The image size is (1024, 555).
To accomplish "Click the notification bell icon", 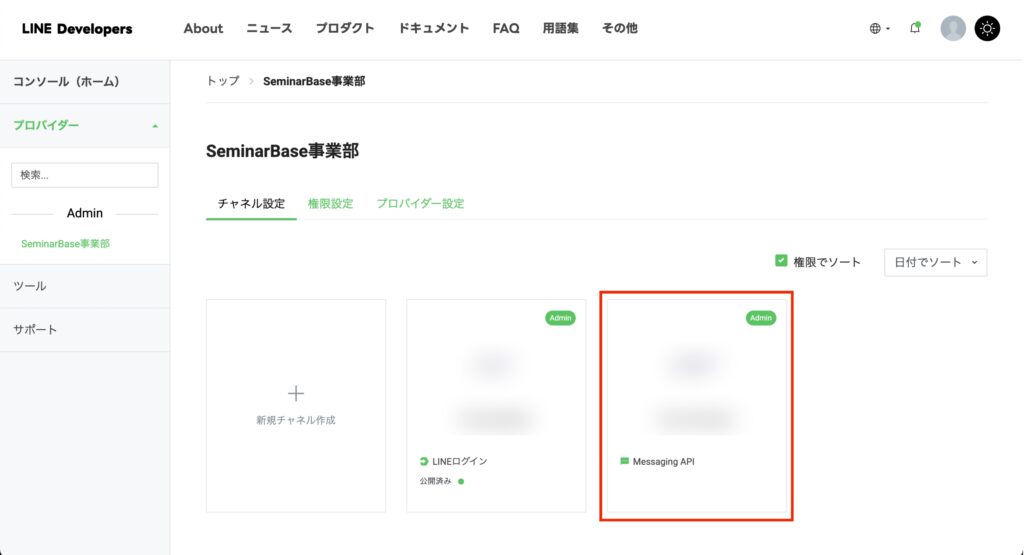I will tap(914, 28).
